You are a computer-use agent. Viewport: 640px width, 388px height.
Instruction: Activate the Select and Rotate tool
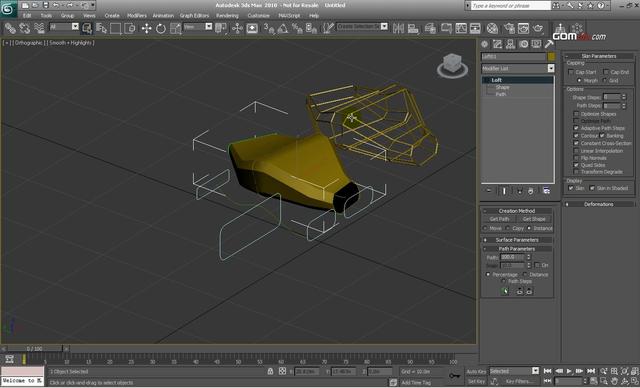coord(161,28)
